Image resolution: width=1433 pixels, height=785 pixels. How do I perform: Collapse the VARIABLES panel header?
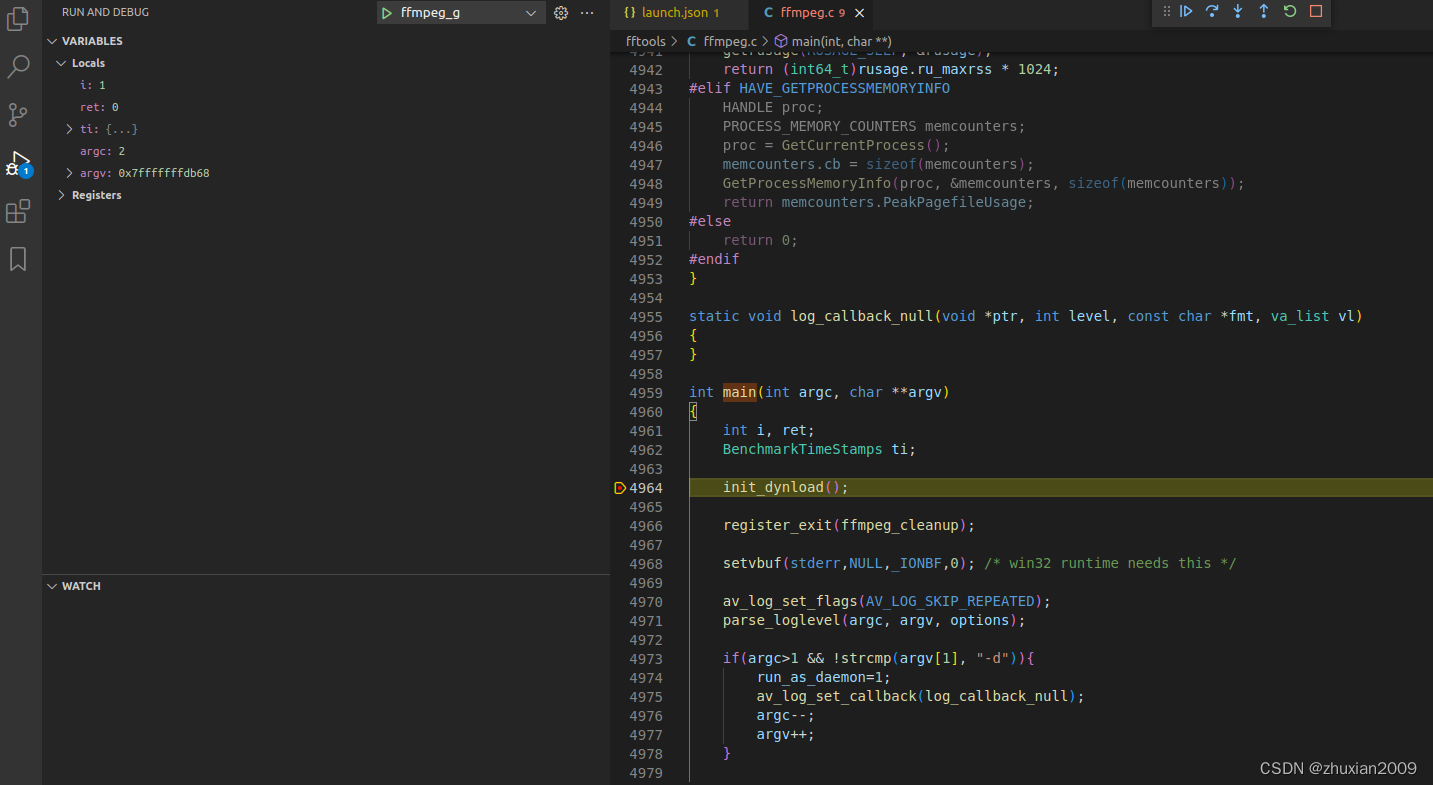(52, 40)
